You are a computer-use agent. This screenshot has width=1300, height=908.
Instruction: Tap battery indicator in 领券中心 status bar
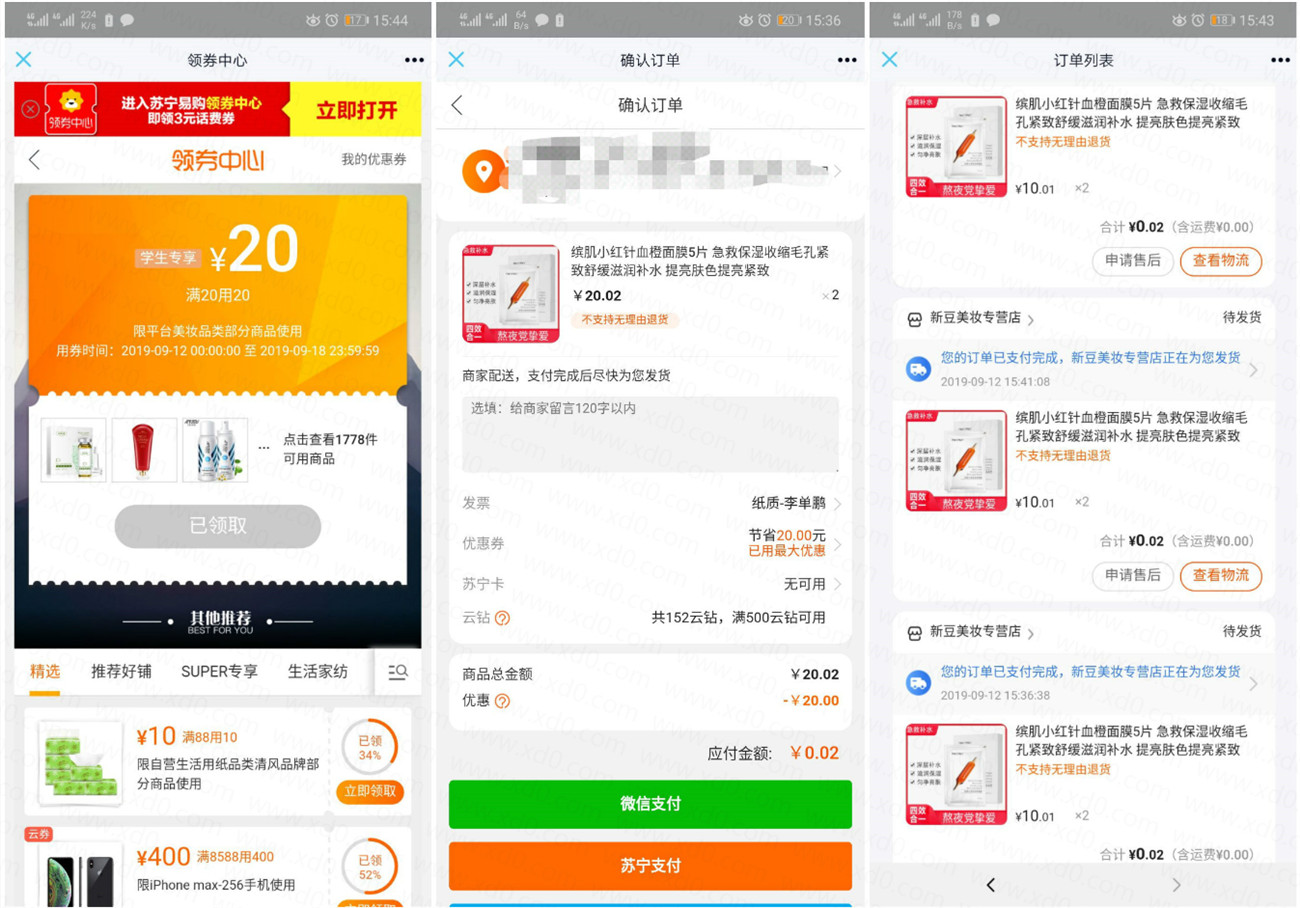357,20
